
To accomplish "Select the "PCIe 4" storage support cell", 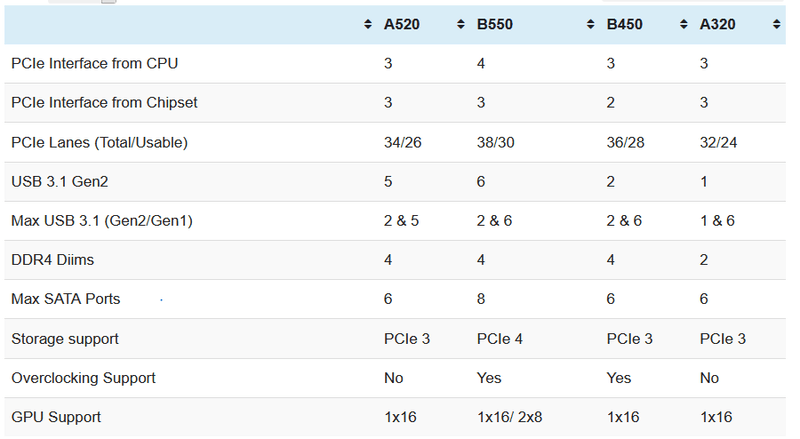I will click(x=500, y=339).
